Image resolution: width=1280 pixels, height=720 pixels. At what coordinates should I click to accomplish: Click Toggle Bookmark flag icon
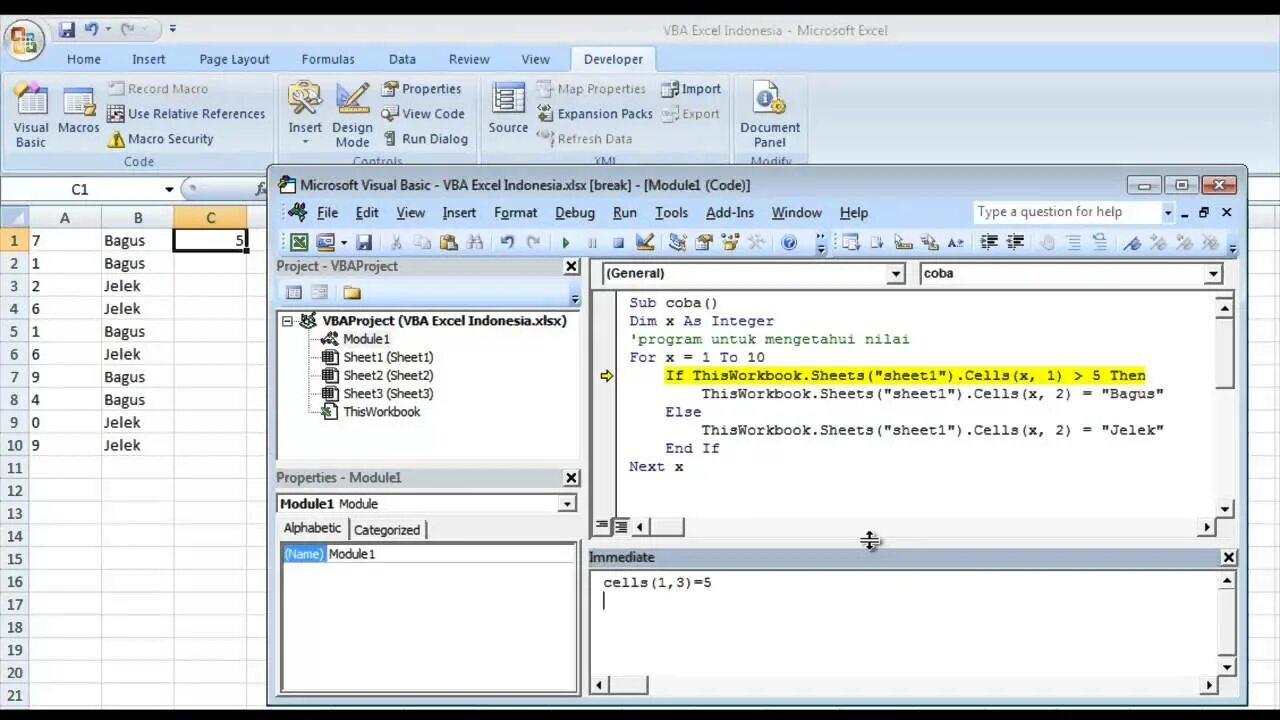[1132, 242]
